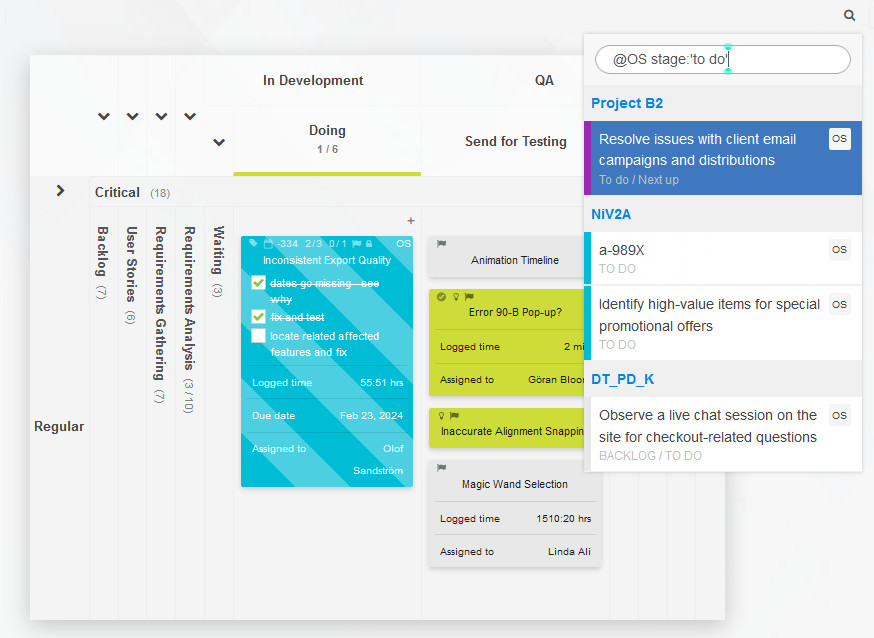The image size is (874, 638).
Task: Collapse the Backlog column using its chevron
Action: [x=103, y=116]
